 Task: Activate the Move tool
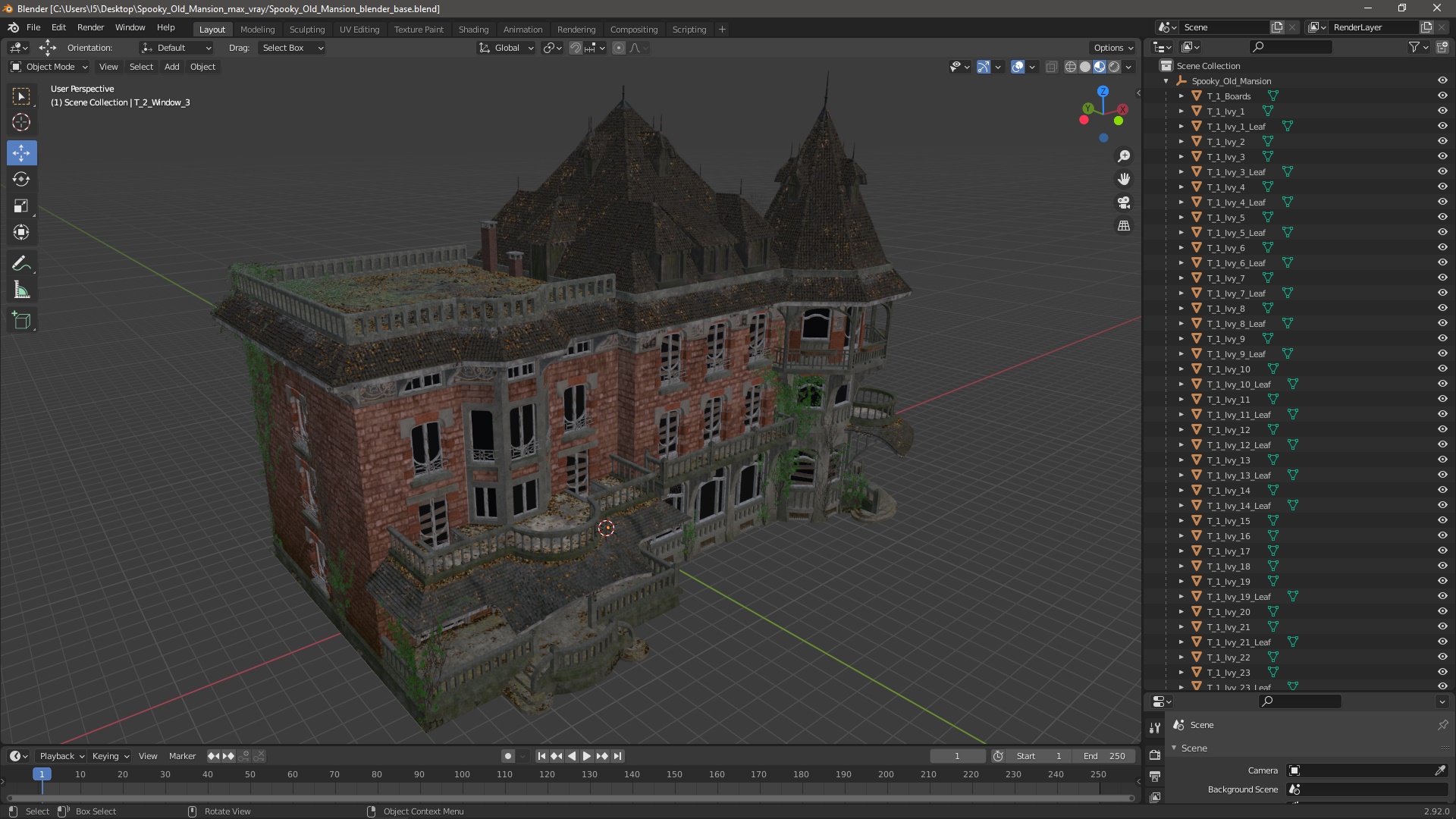[21, 153]
